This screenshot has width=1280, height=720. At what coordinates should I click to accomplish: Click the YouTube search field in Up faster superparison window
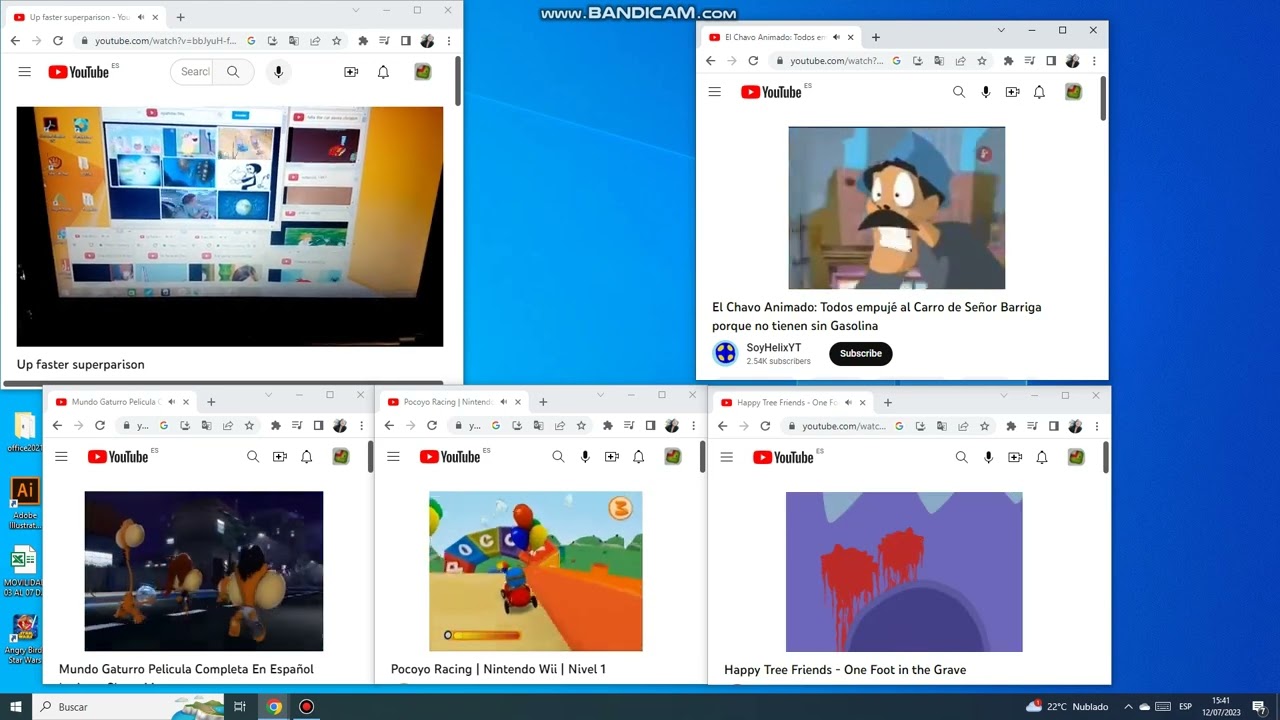pos(192,72)
